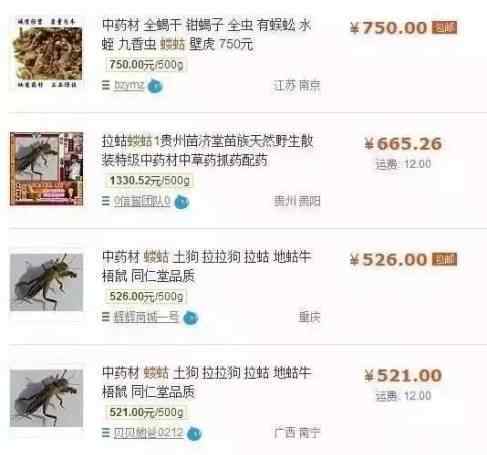Screen dimensions: 487x455
Task: Click the free-shipping badge next to ¥526.00
Action: tap(444, 259)
